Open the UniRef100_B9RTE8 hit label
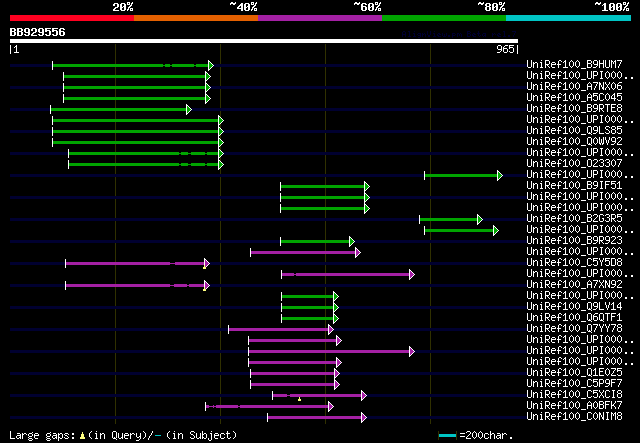This screenshot has height=443, width=640. pos(574,108)
